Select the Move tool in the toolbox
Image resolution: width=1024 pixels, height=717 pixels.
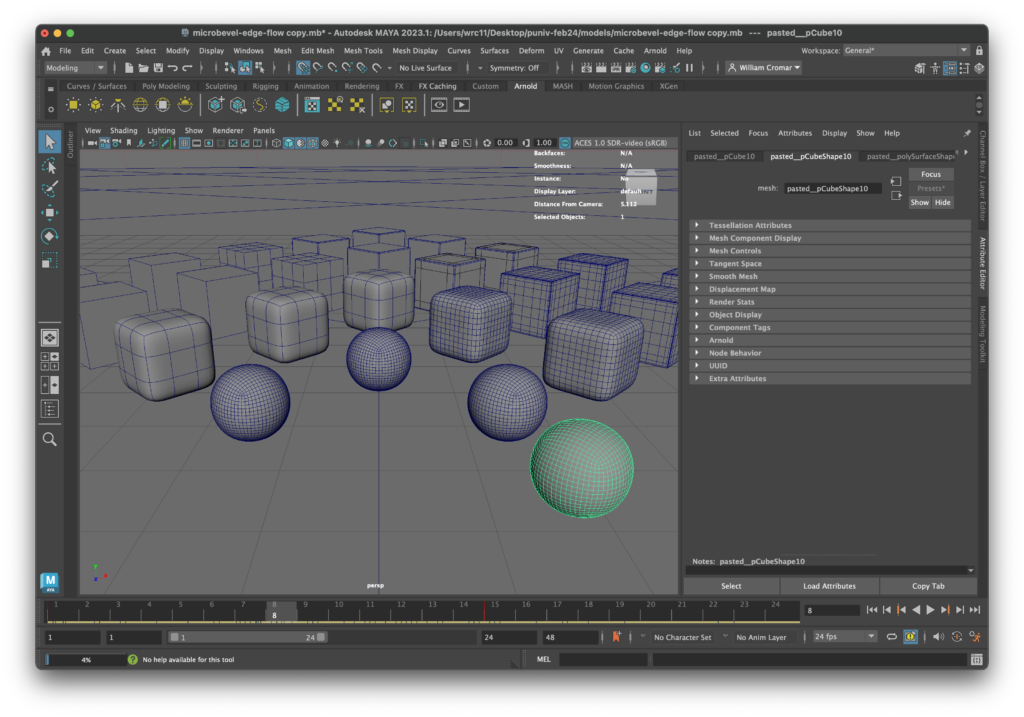click(x=49, y=212)
